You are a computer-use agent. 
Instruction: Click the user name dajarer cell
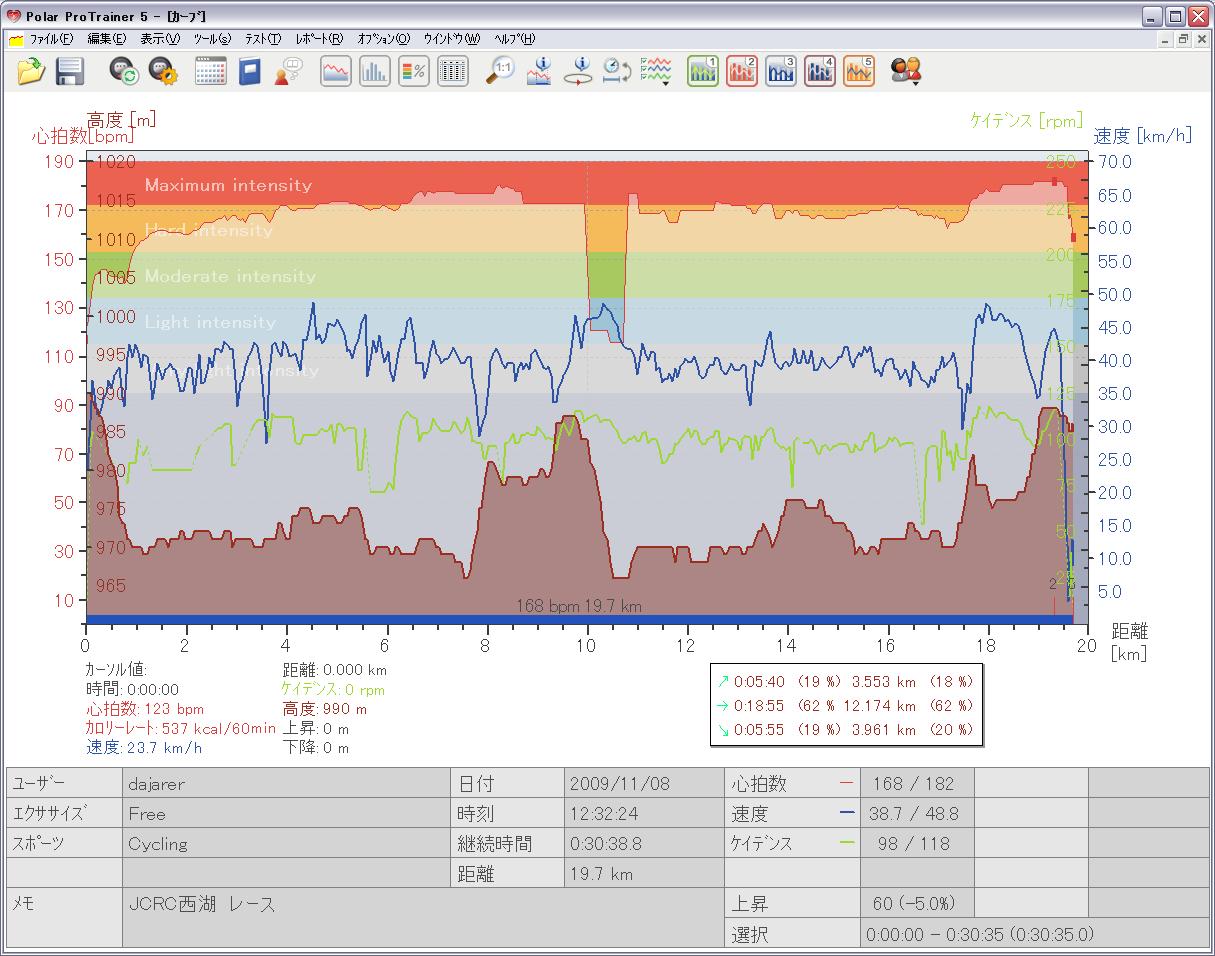285,783
